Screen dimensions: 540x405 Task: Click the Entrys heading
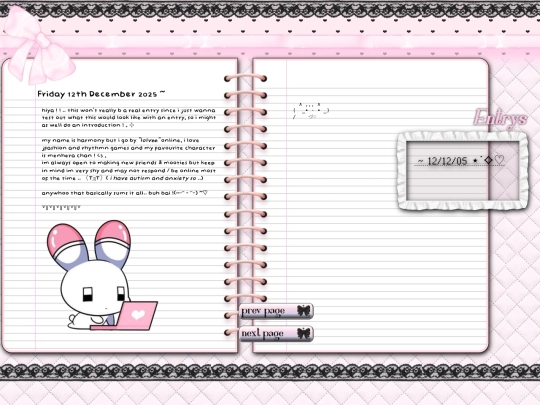(500, 118)
